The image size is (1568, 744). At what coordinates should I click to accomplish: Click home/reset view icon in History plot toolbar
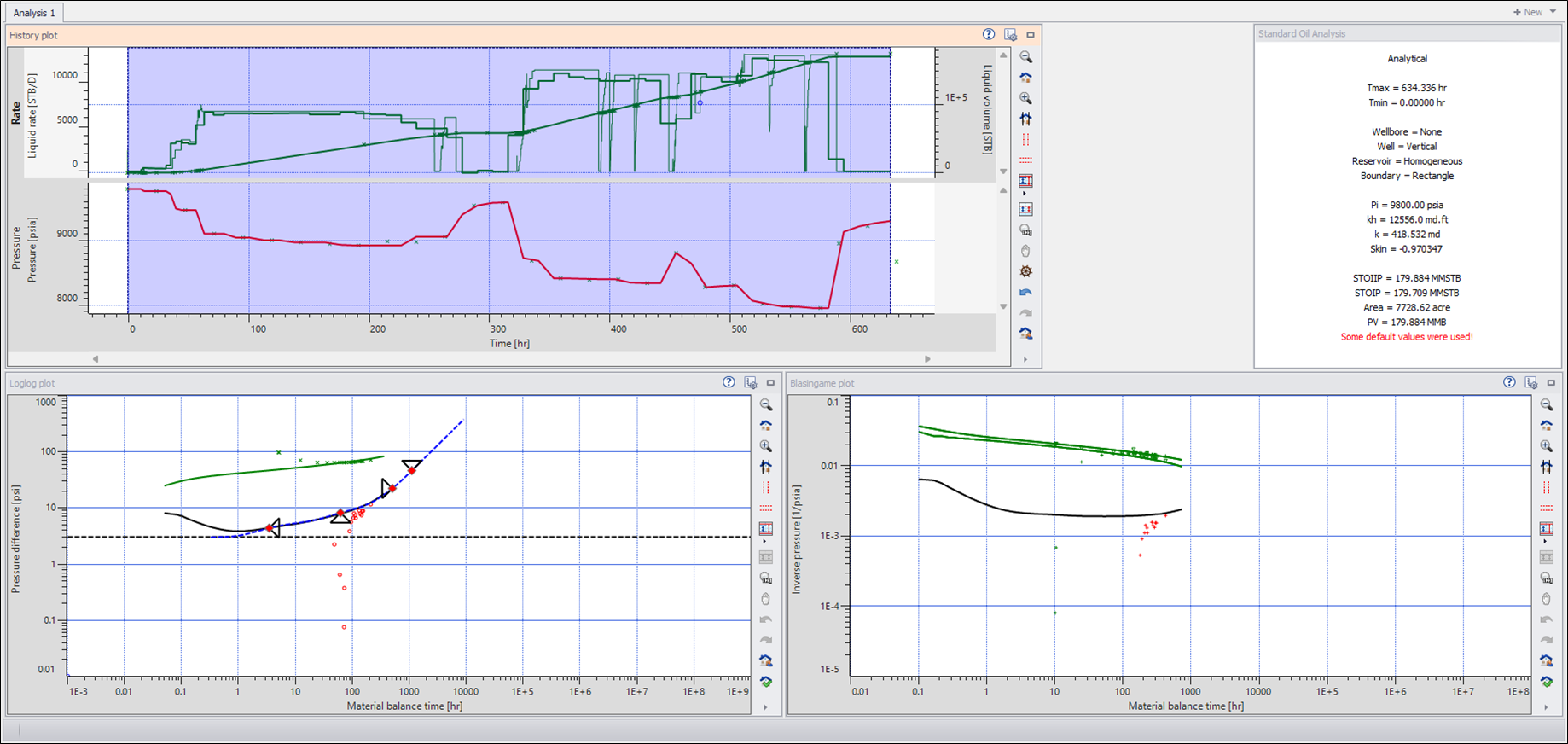(x=1025, y=78)
